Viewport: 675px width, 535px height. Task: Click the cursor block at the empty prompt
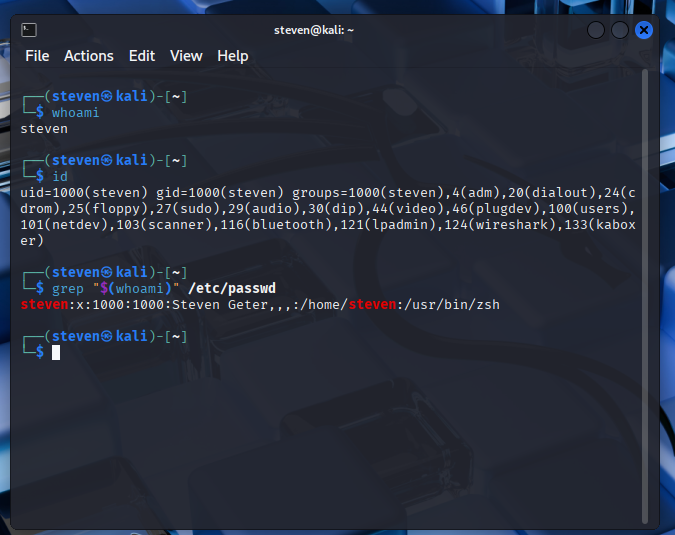[x=57, y=352]
